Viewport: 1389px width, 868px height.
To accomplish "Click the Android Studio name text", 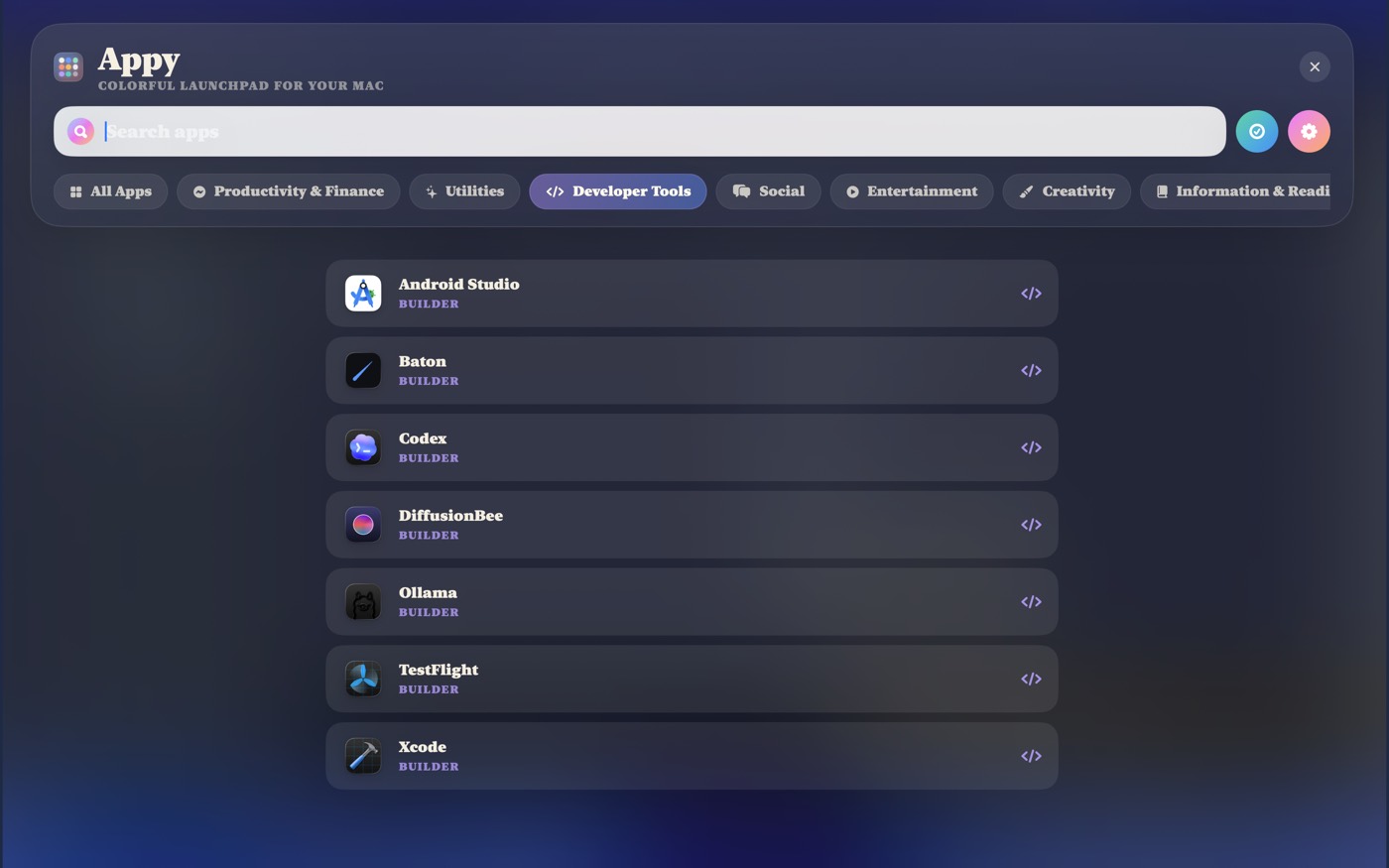I will tap(458, 285).
